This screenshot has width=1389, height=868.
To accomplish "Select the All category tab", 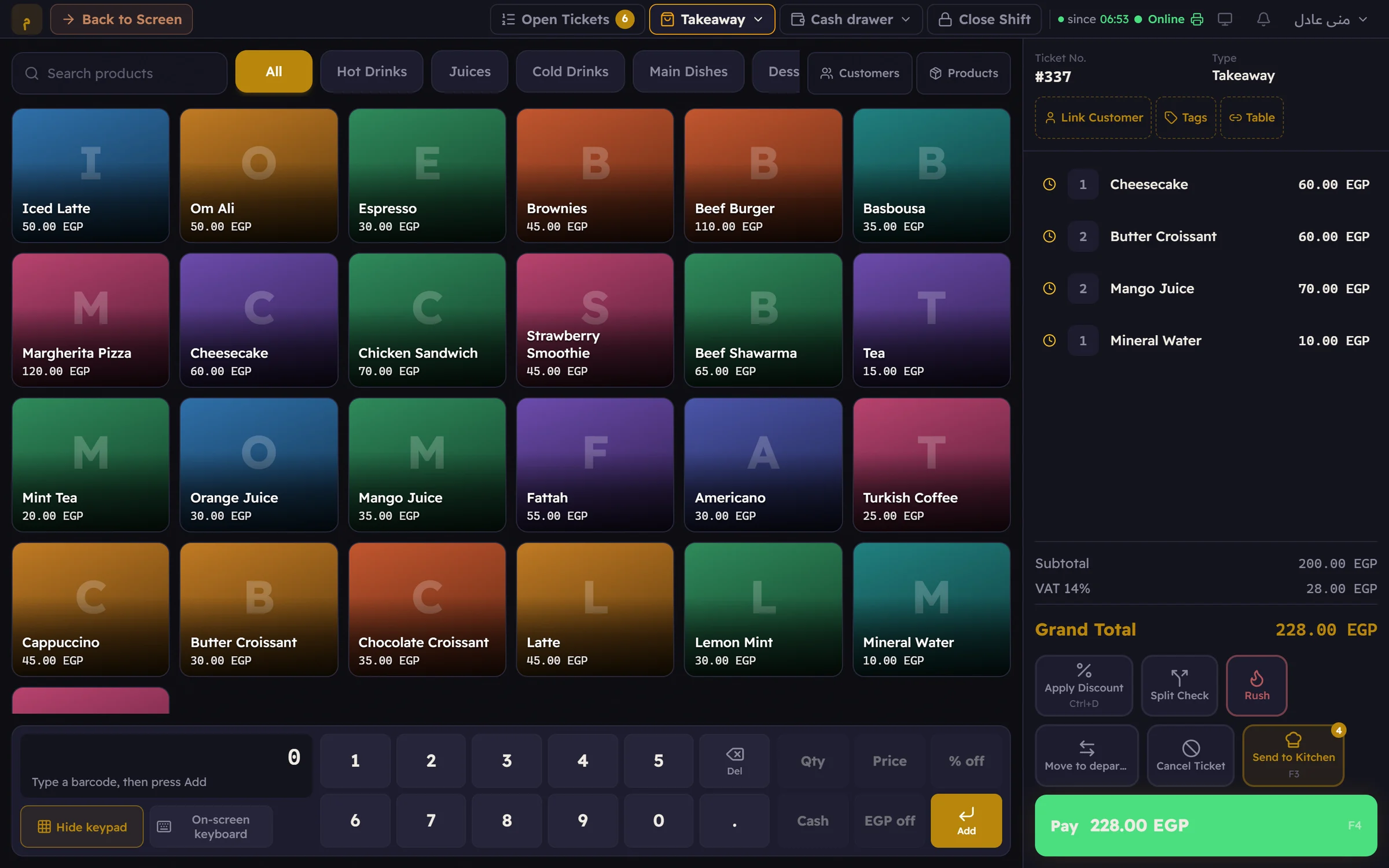I will tap(274, 71).
